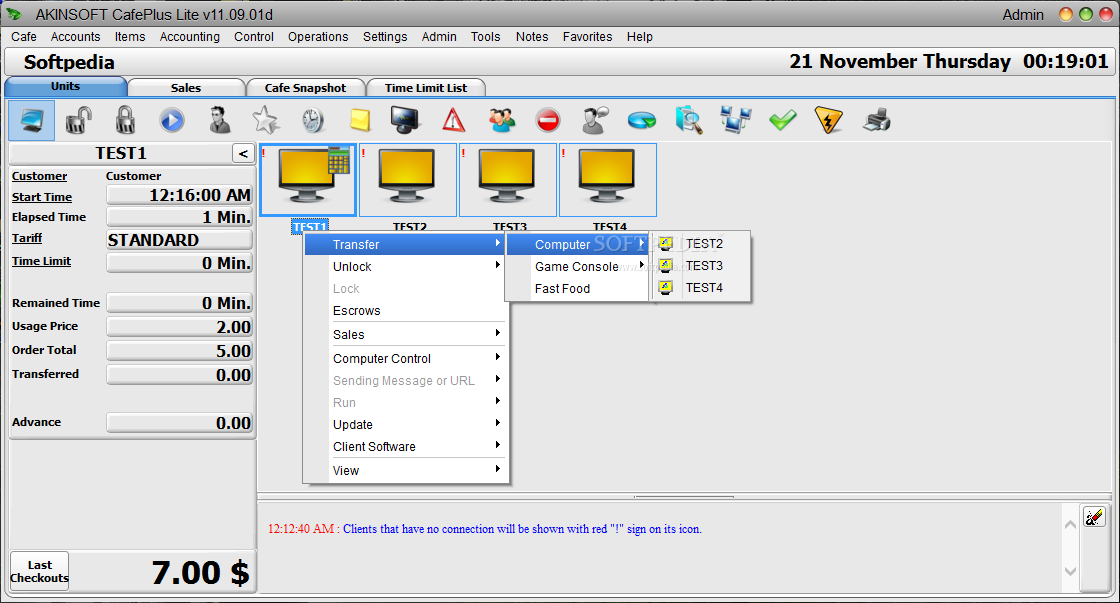The image size is (1120, 603).
Task: Open the Admin menu
Action: (439, 36)
